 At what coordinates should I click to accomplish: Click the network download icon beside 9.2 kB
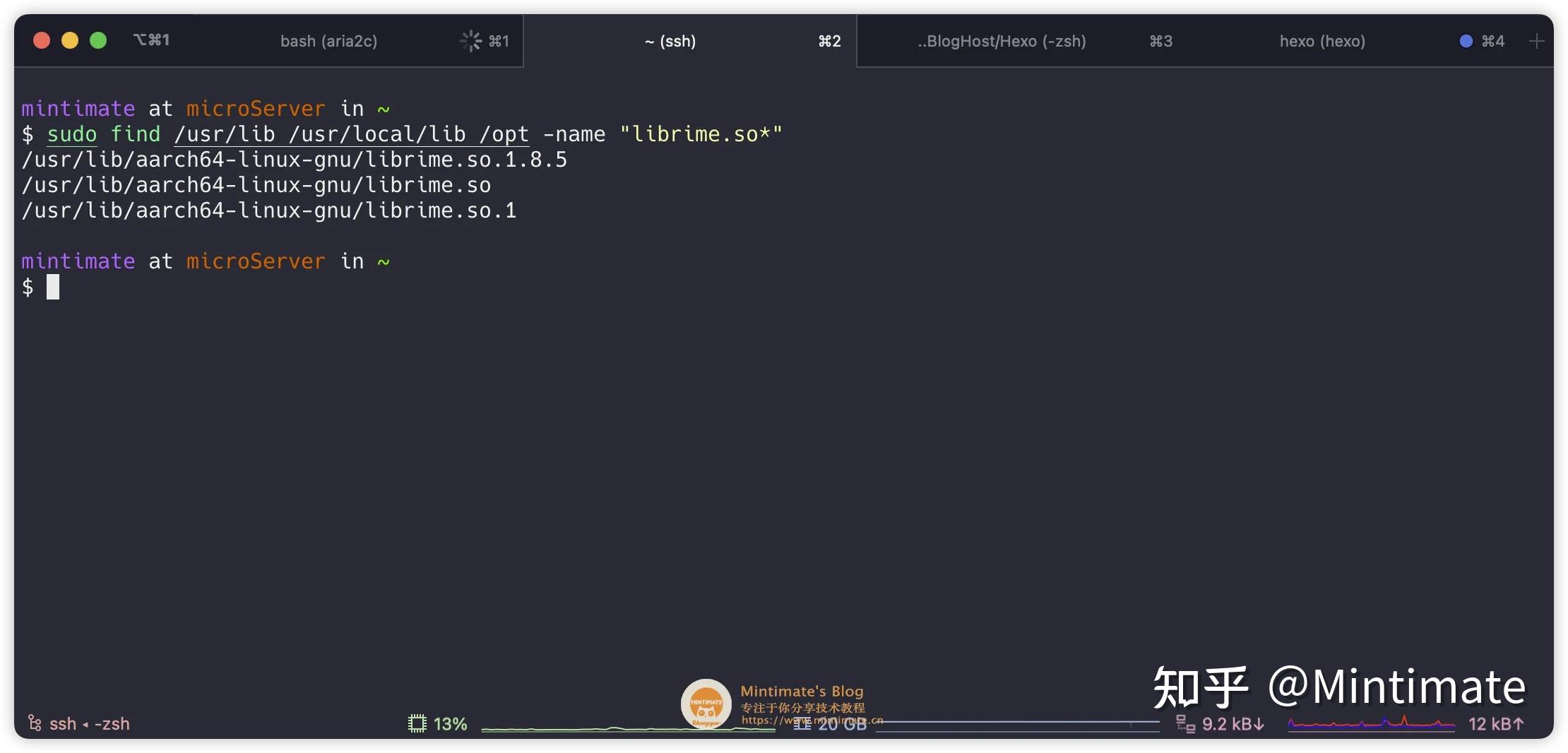click(x=1185, y=723)
